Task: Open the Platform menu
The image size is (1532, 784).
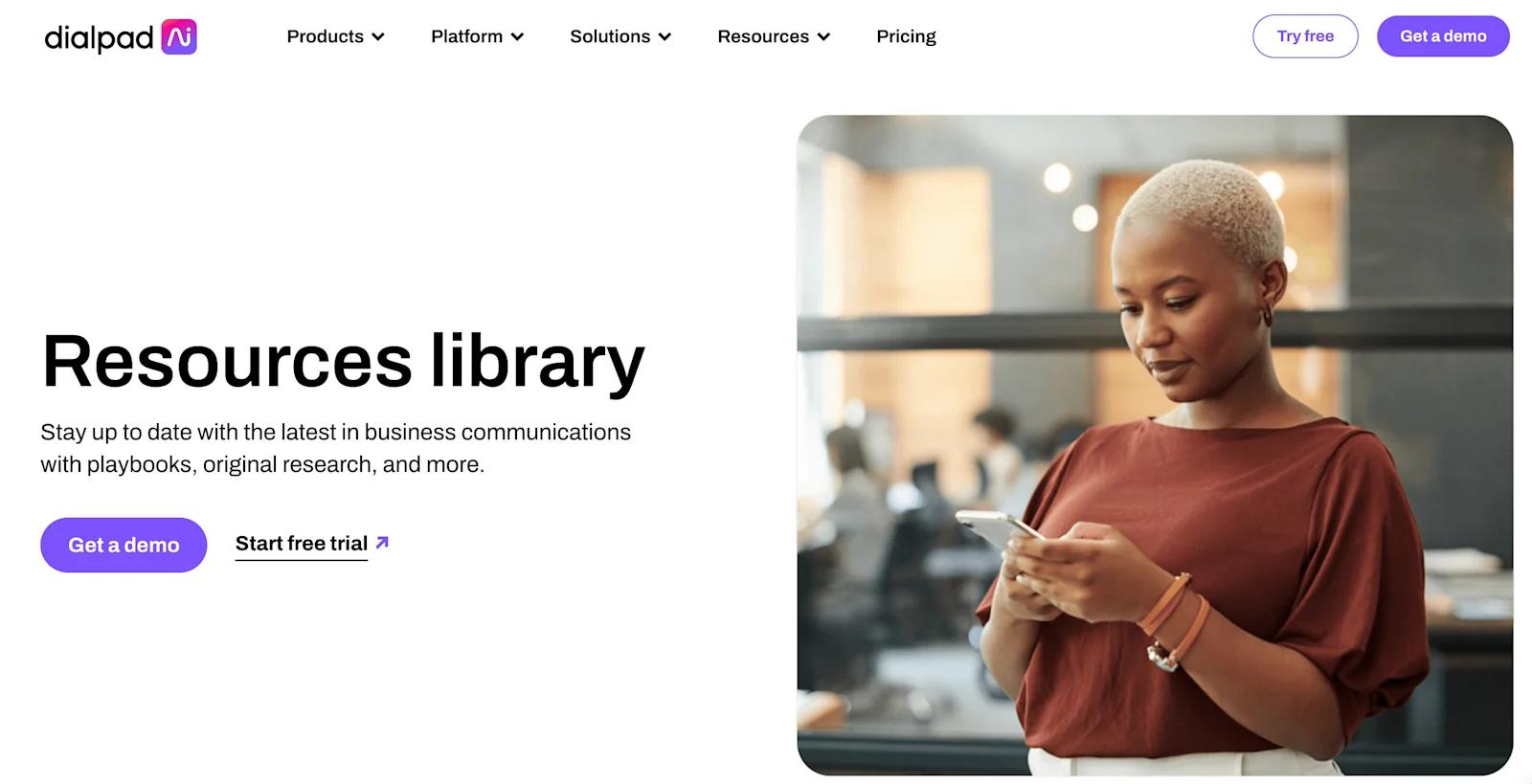Action: (477, 36)
